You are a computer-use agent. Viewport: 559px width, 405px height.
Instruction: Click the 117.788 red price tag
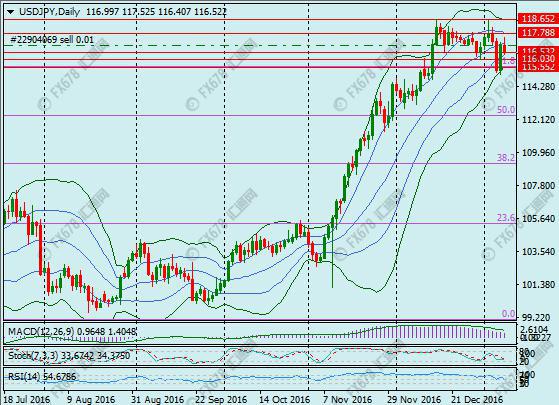tap(538, 33)
